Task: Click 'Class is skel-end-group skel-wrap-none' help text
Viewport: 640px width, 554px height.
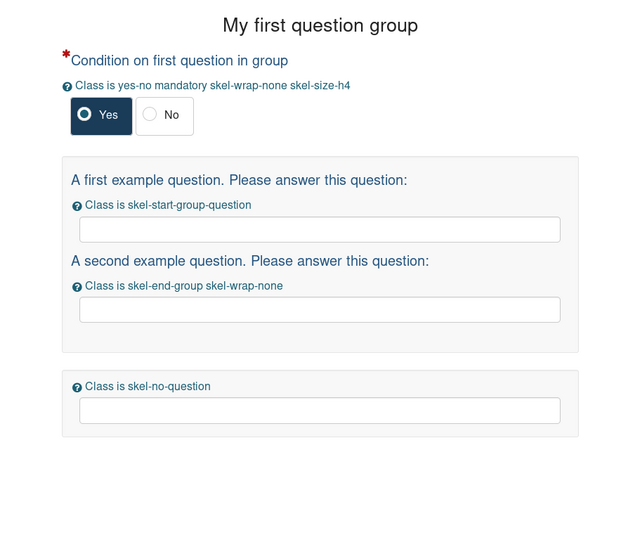Action: pyautogui.click(x=184, y=286)
